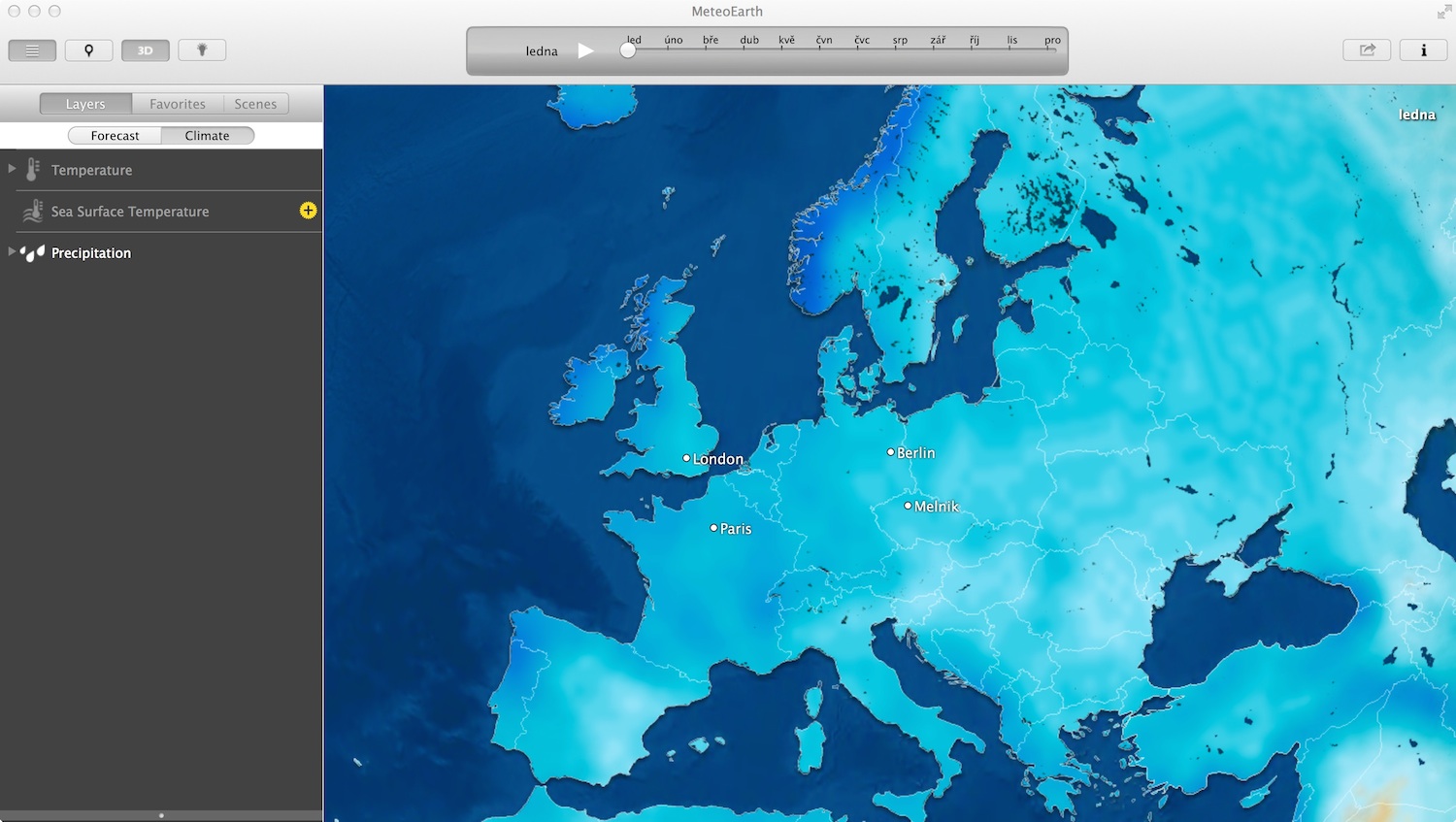Add Sea Surface Temperature with yellow plus
The width and height of the screenshot is (1456, 822).
[308, 211]
